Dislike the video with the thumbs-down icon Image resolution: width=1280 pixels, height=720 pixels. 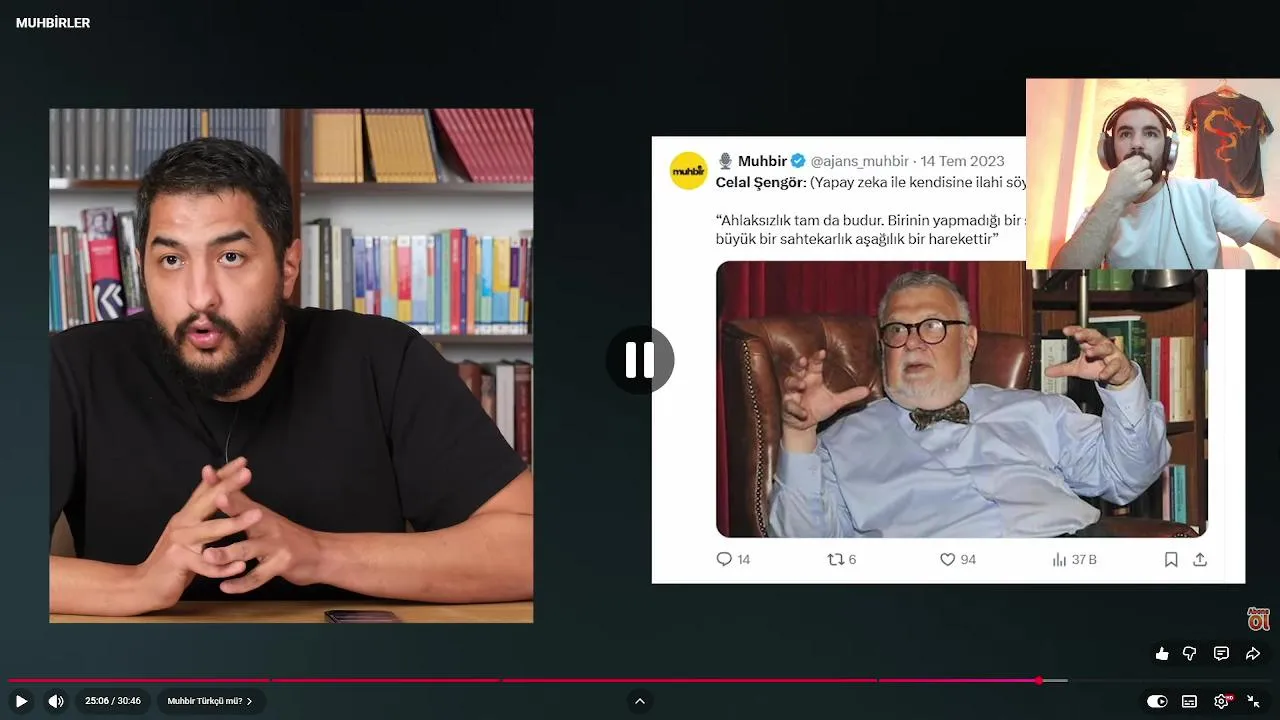[1190, 654]
